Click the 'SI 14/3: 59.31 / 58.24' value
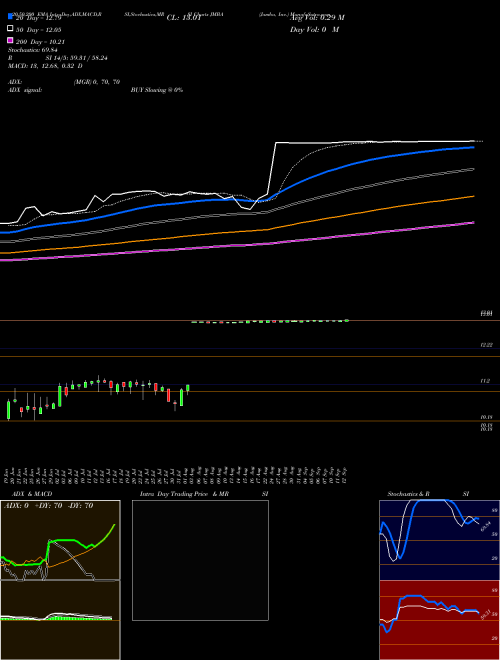The height and width of the screenshot is (660, 500). point(77,58)
